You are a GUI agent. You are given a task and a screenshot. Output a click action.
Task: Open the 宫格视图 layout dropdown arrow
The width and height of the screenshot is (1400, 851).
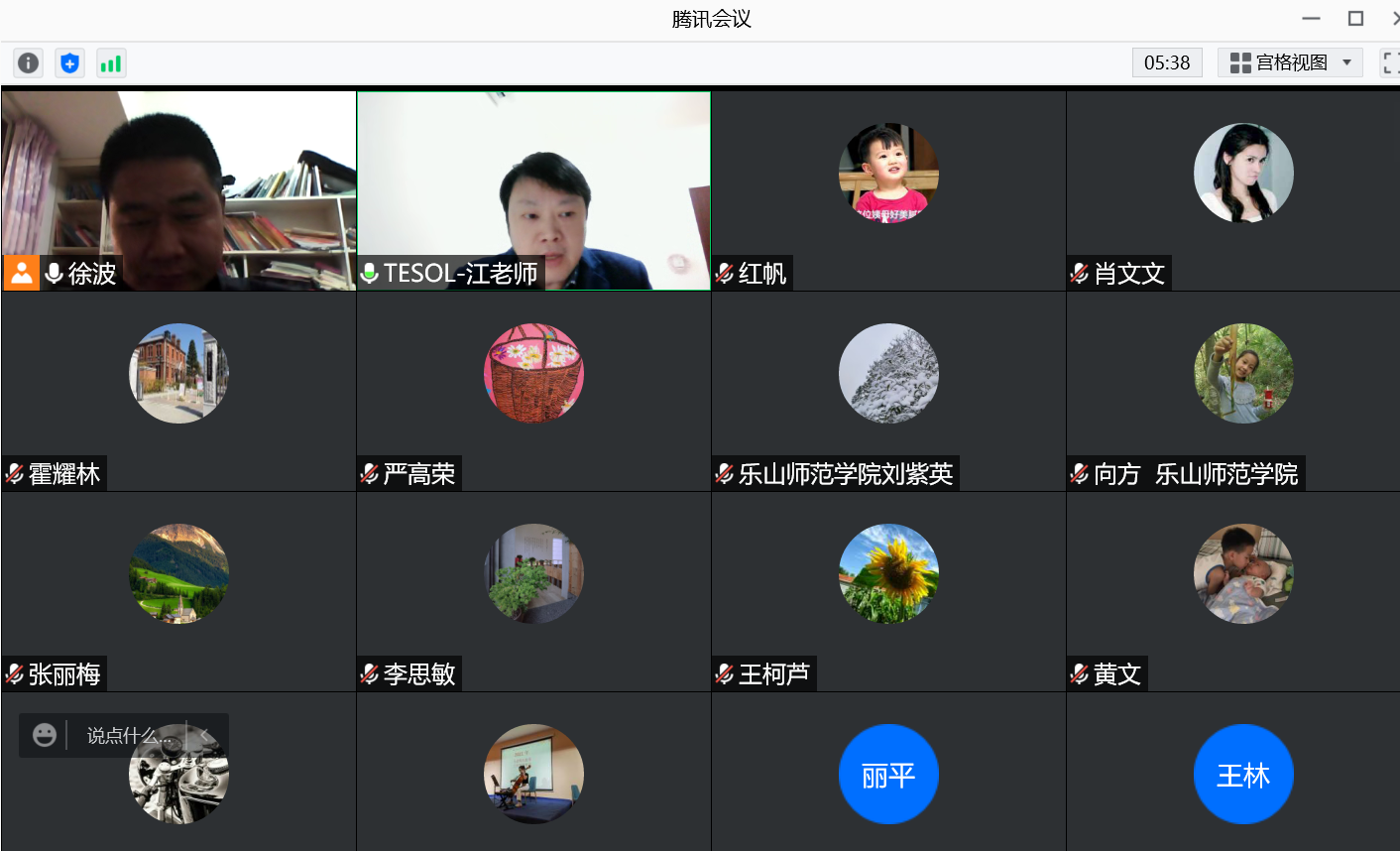coord(1346,63)
